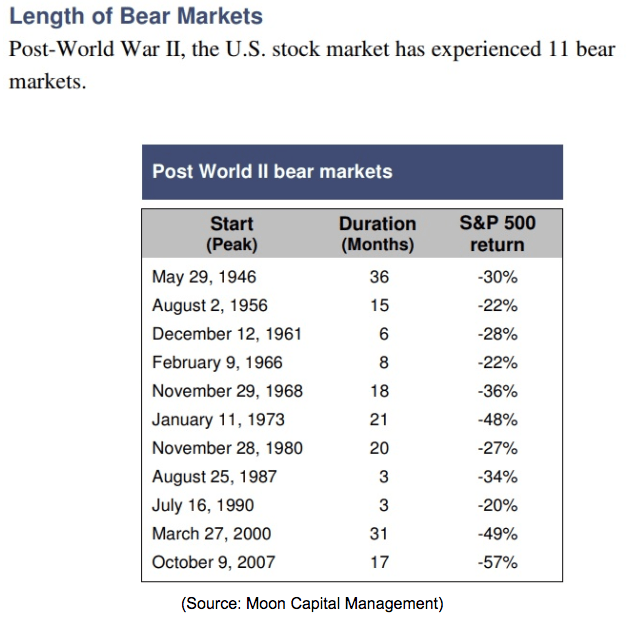Select the 'July 16, 1990' date entry
The width and height of the screenshot is (627, 622).
(203, 506)
